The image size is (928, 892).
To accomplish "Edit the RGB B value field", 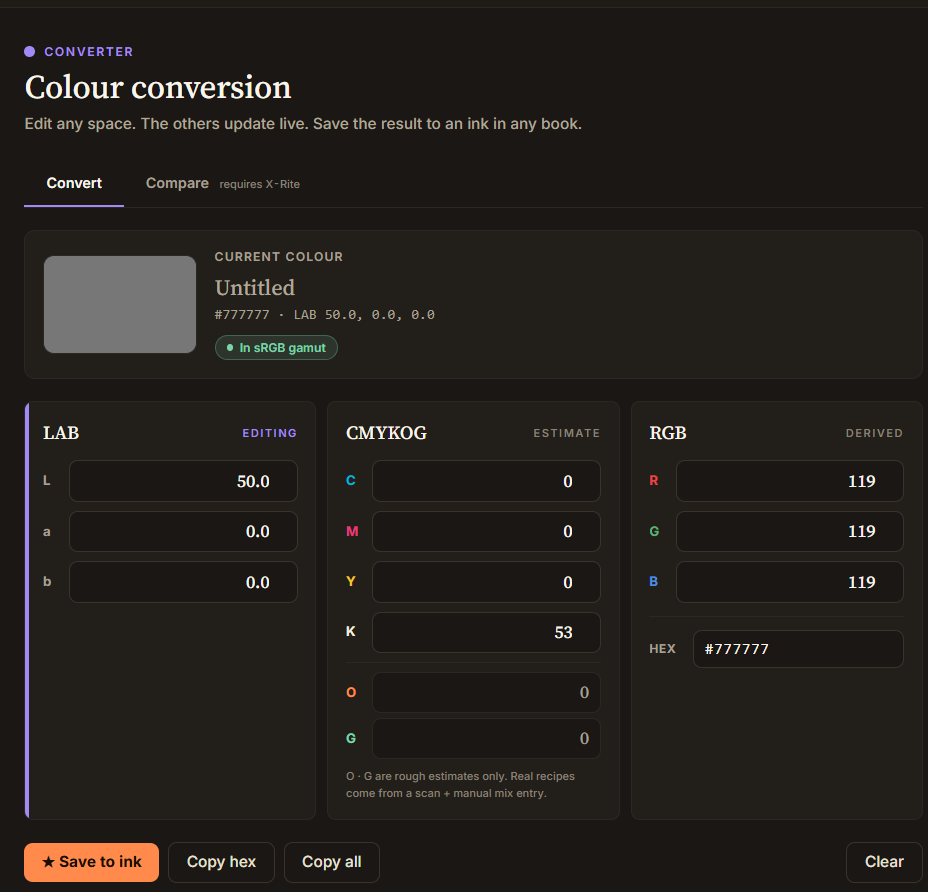I will pyautogui.click(x=790, y=582).
